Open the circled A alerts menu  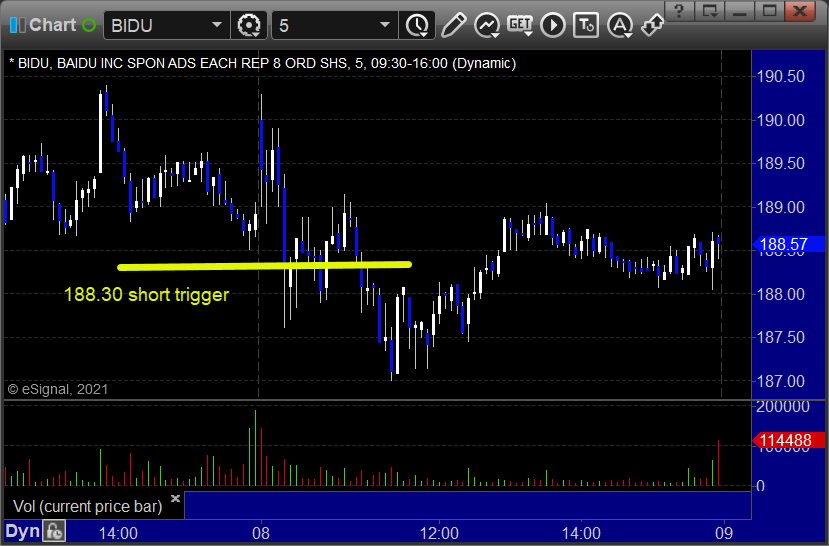[x=620, y=25]
